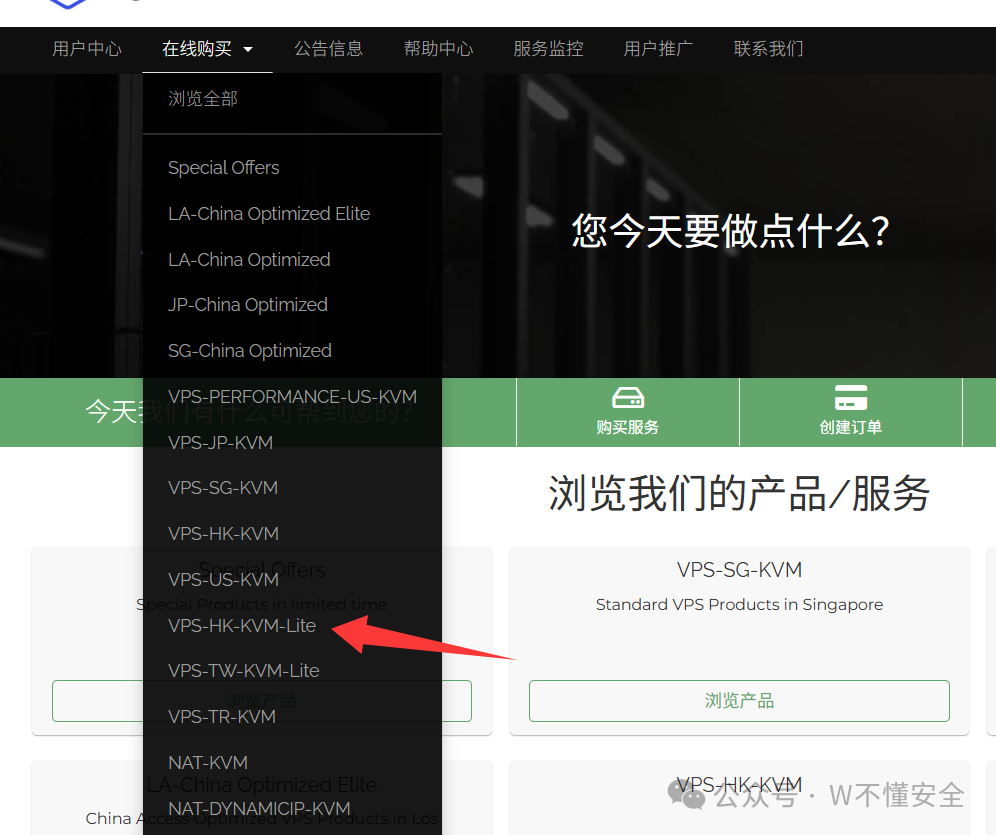Open the 用户中心 menu item
The height and width of the screenshot is (835, 996).
(87, 48)
